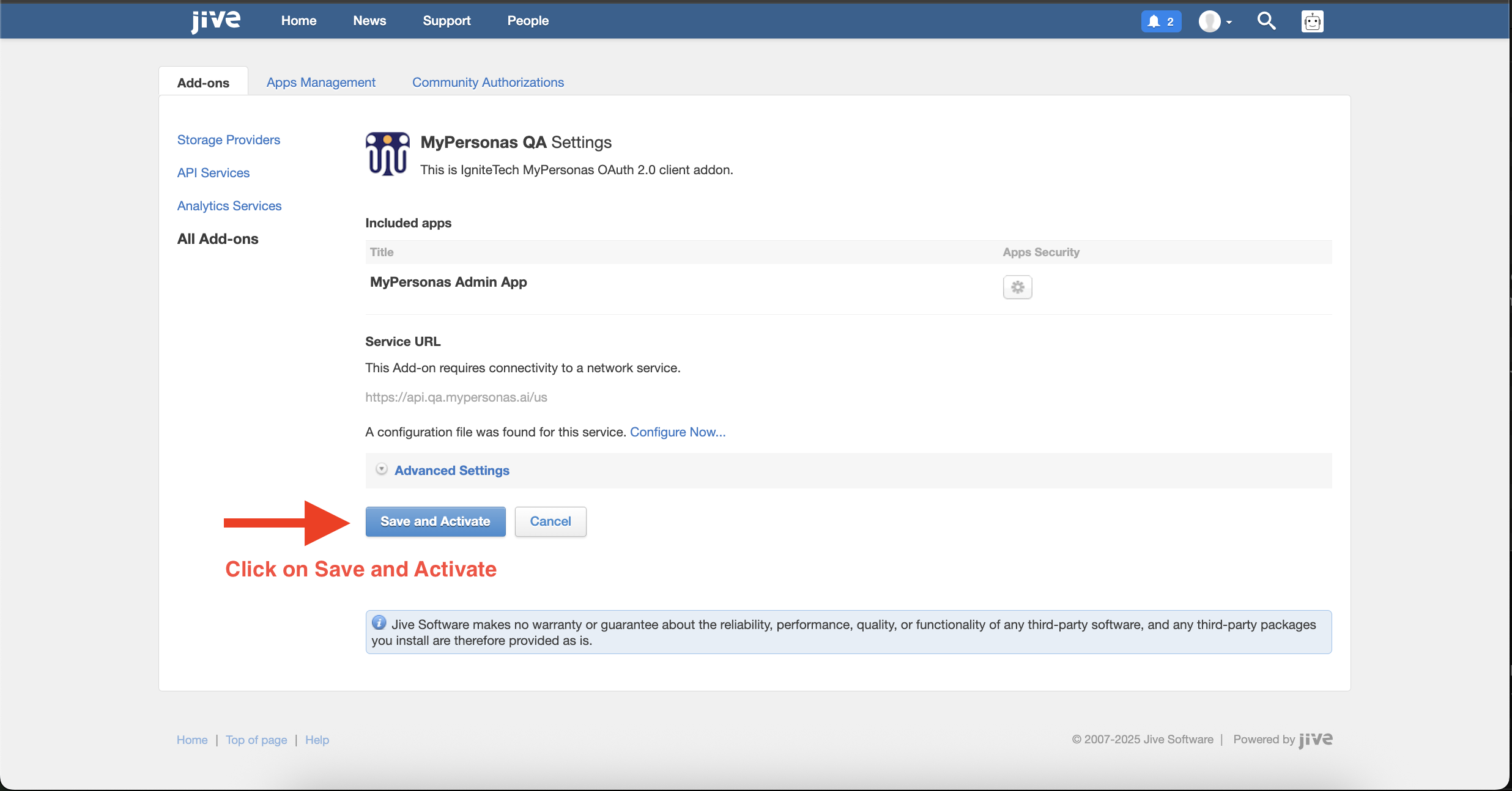Click the Cancel button
Viewport: 1512px width, 791px height.
(x=550, y=521)
